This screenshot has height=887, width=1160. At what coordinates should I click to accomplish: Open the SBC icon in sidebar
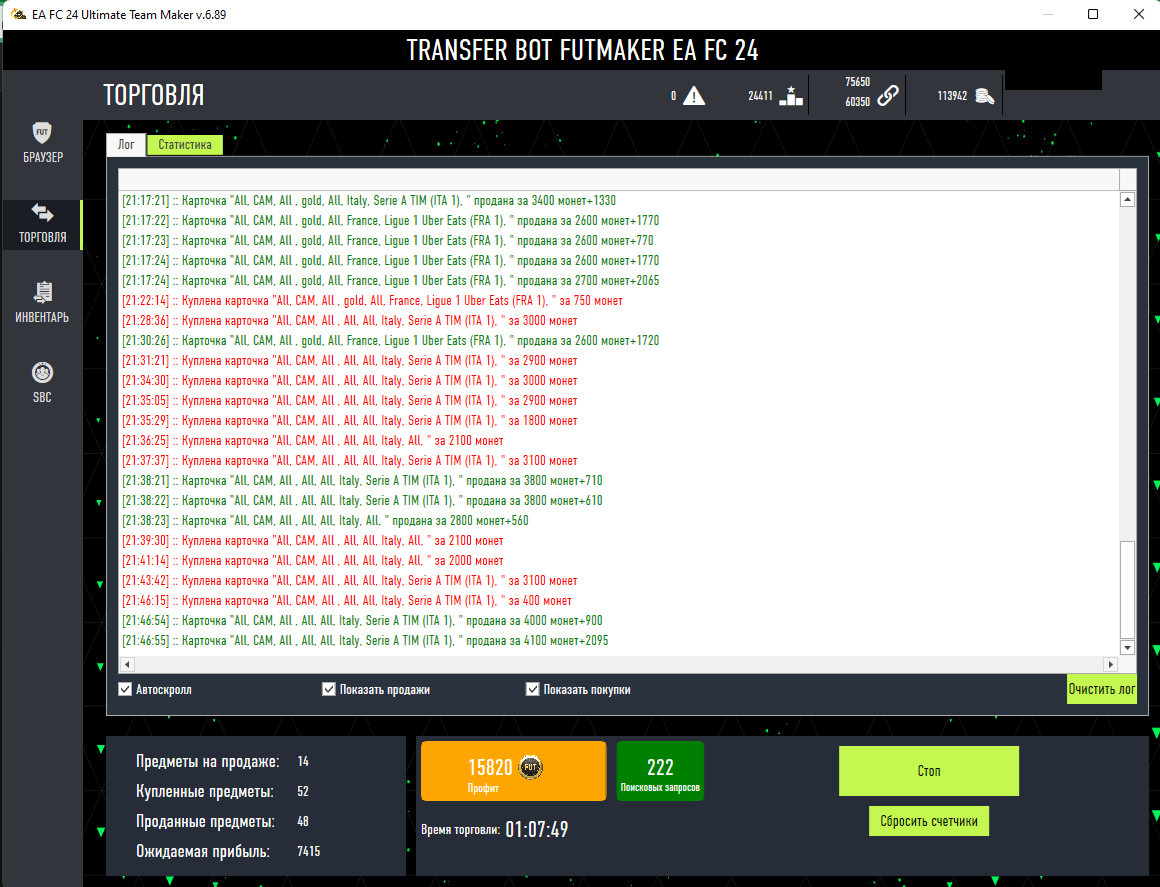(x=42, y=372)
